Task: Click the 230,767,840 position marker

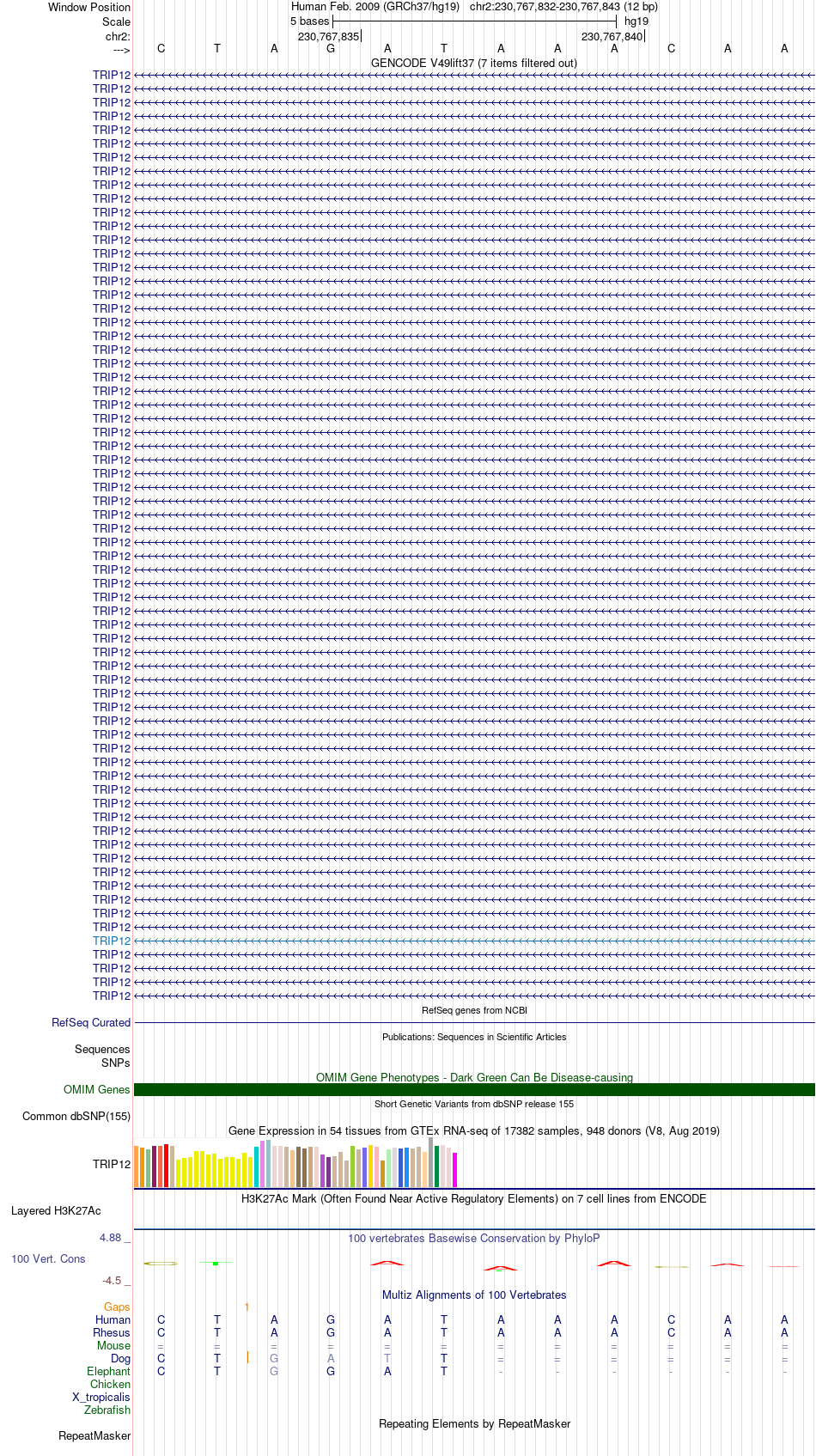Action: coord(612,36)
